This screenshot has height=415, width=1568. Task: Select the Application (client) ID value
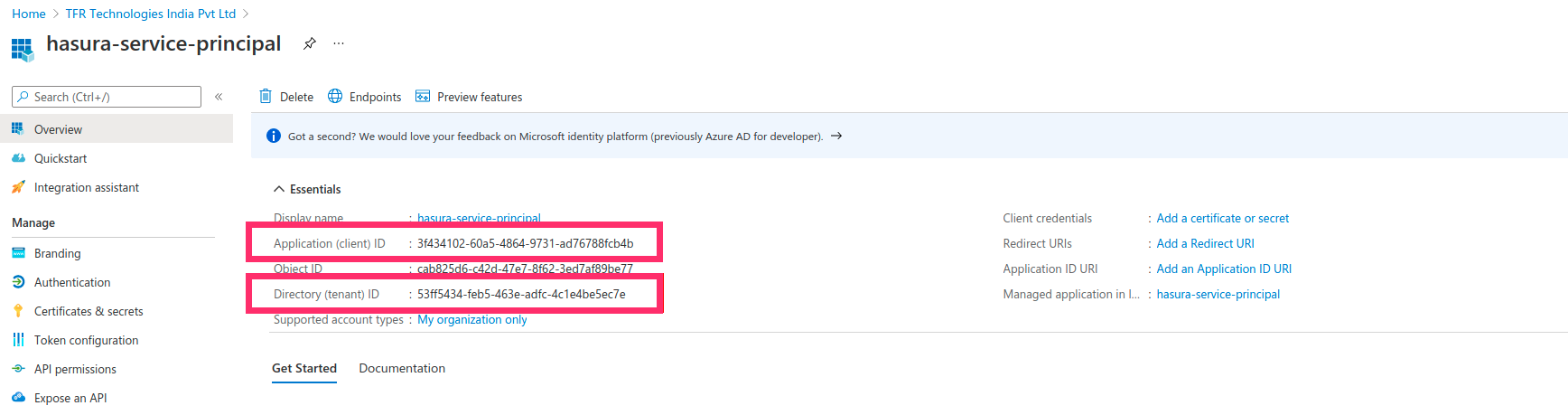tap(525, 243)
